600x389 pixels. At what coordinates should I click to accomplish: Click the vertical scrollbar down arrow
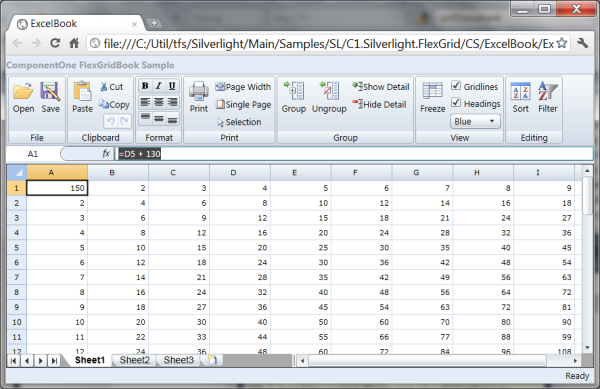tap(587, 348)
